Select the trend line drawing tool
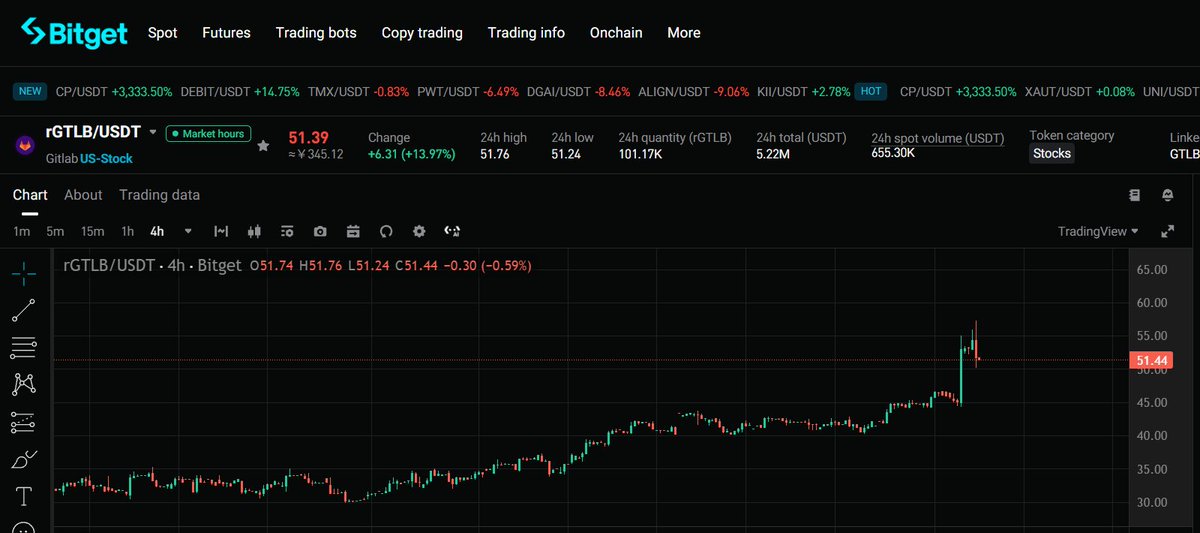The height and width of the screenshot is (533, 1200). (x=24, y=310)
